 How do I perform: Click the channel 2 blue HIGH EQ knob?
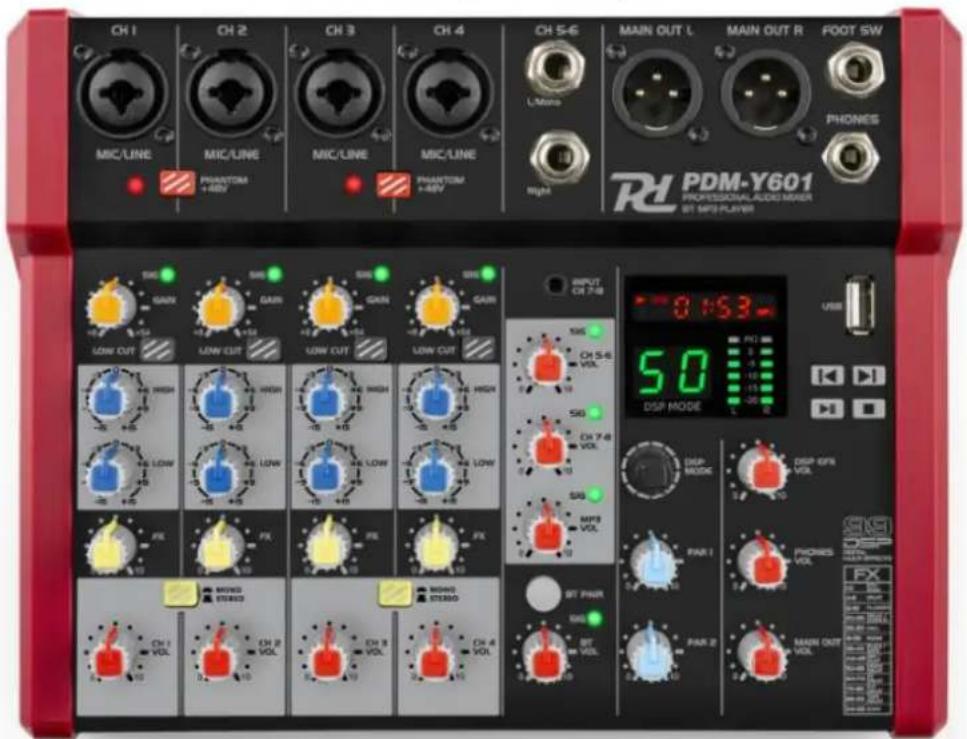point(221,395)
